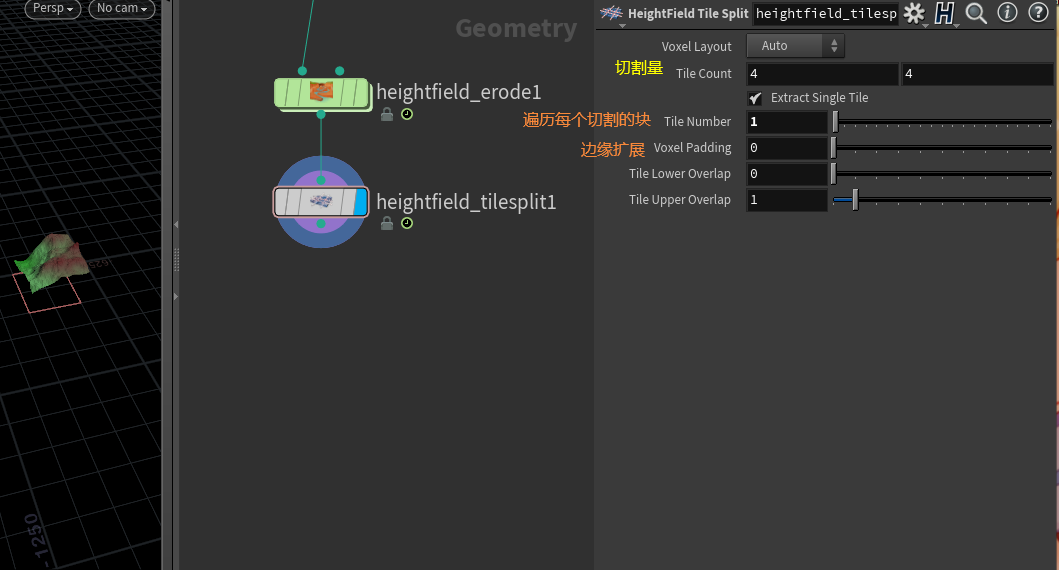Click the terrain heightfield in the viewport

pos(51,262)
